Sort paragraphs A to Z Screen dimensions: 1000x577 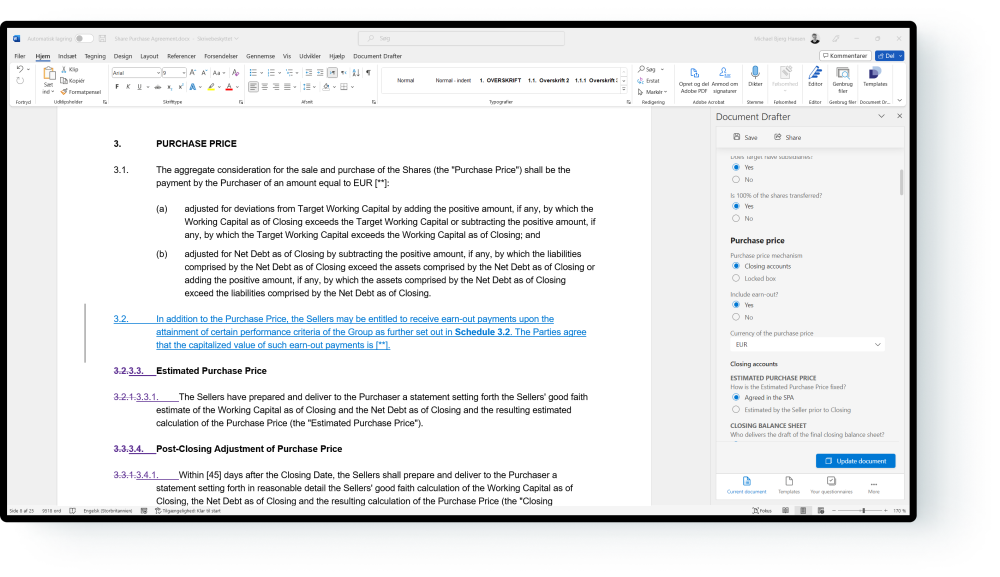pos(356,73)
